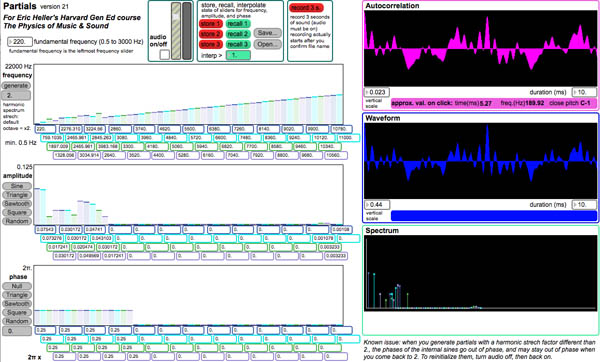This screenshot has height=362, width=600.
Task: Click the first frequency box reading 220.
Action: [x=46, y=129]
